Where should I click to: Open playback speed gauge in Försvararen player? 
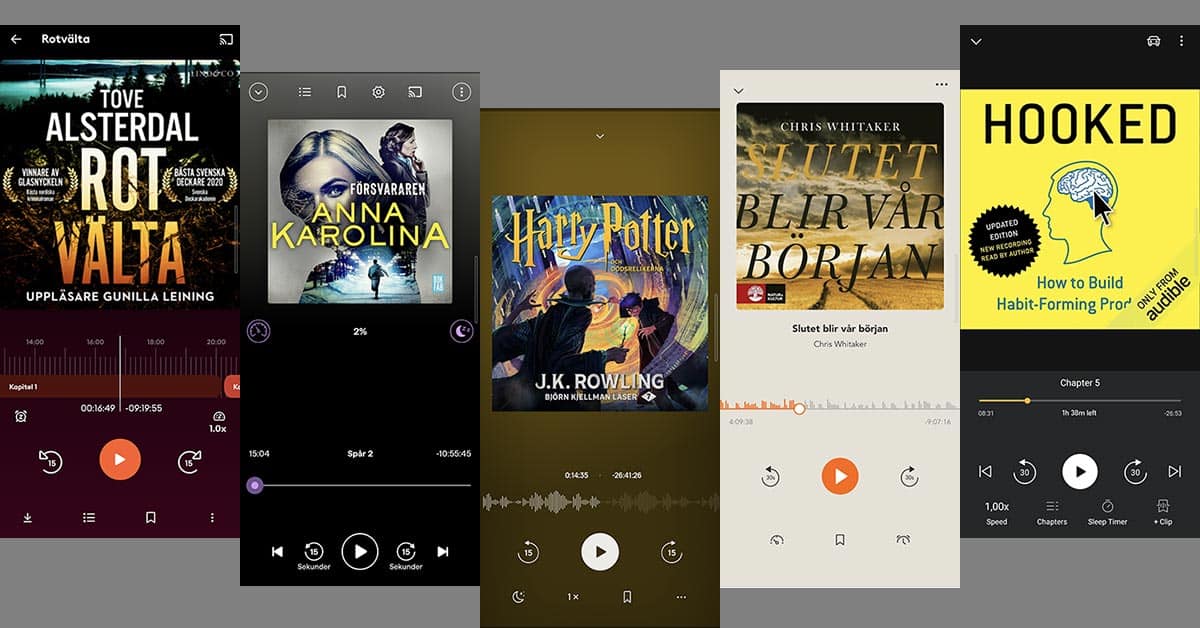click(x=259, y=331)
